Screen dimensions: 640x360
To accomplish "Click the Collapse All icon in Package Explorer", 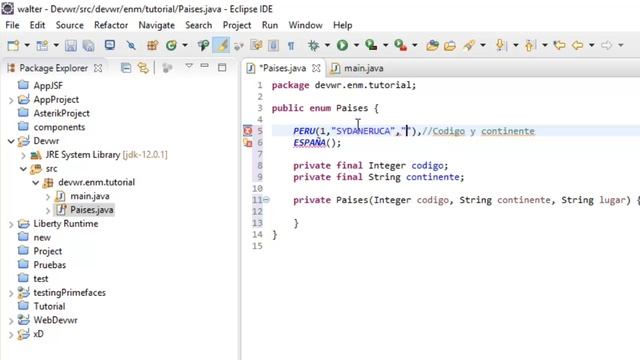I will click(126, 68).
